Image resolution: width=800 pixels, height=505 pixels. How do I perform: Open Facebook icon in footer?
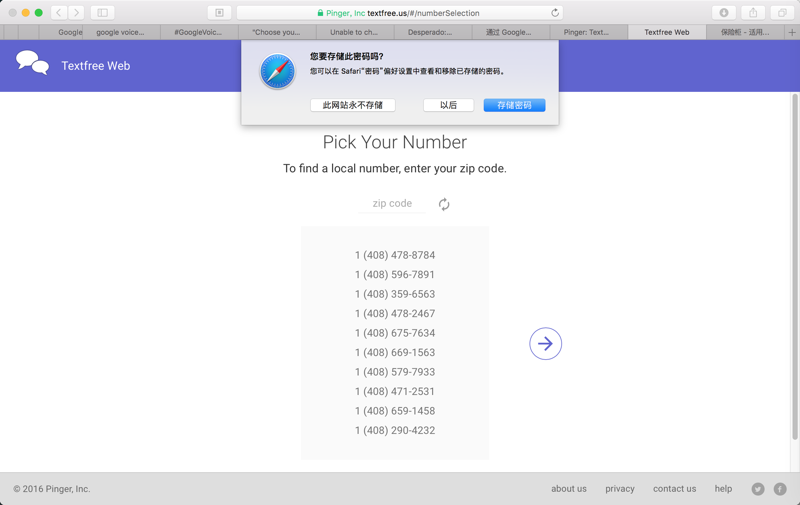click(780, 489)
